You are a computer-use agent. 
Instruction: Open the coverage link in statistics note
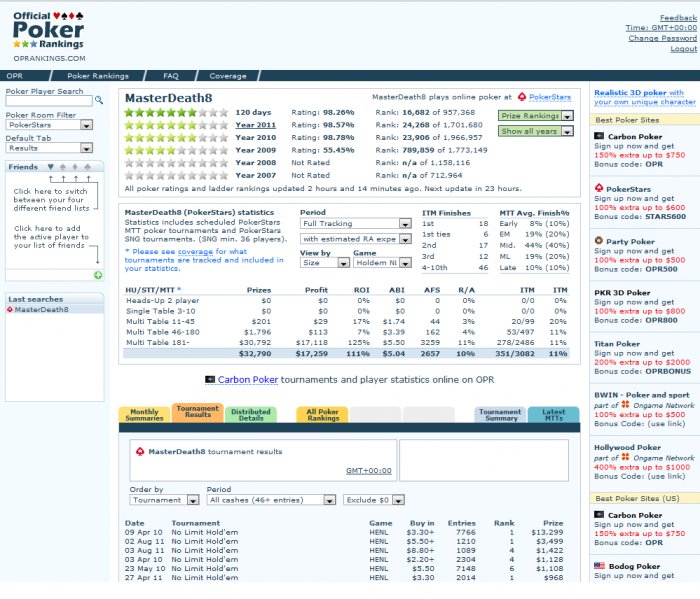pos(195,252)
